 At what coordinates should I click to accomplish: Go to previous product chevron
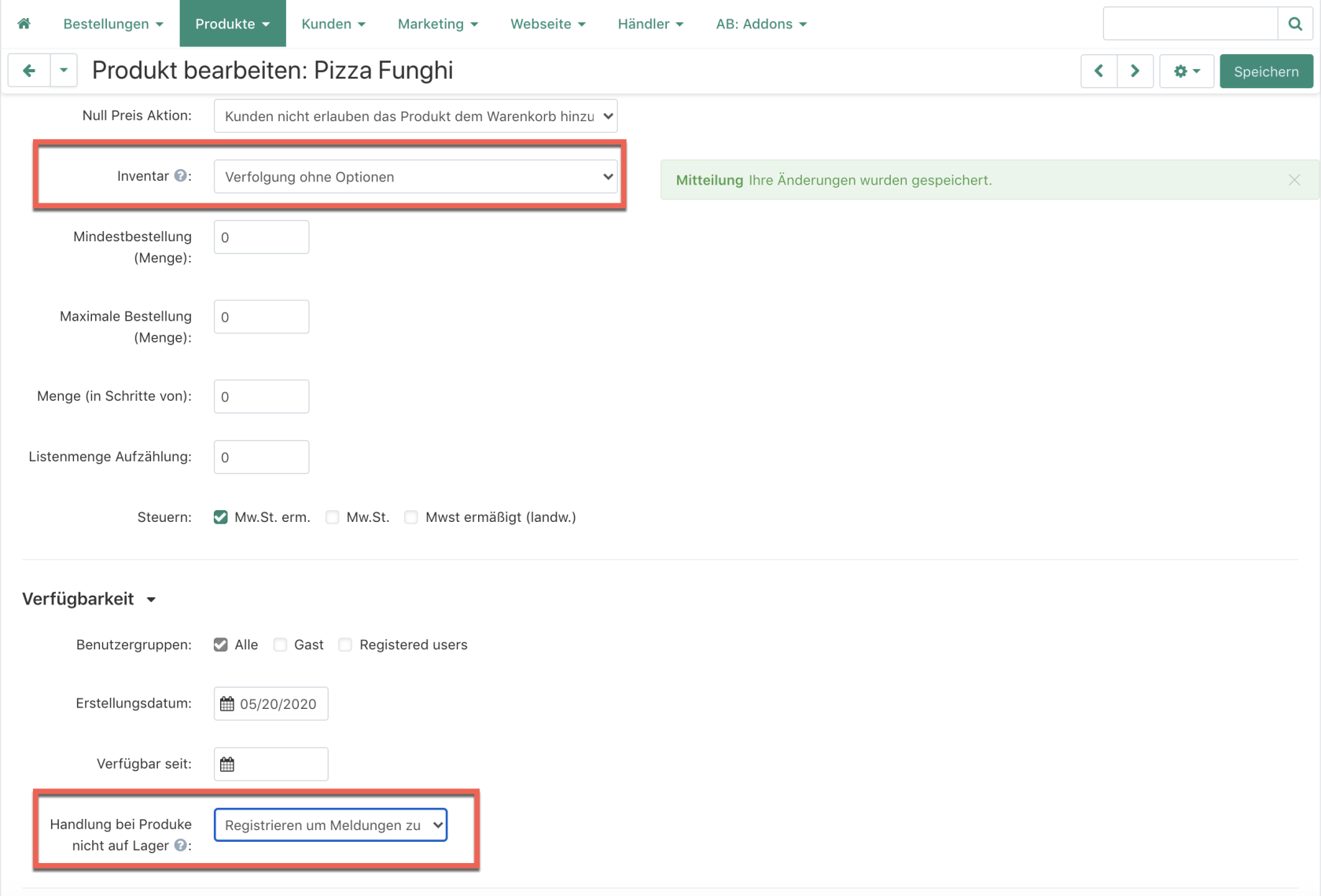click(x=1099, y=71)
